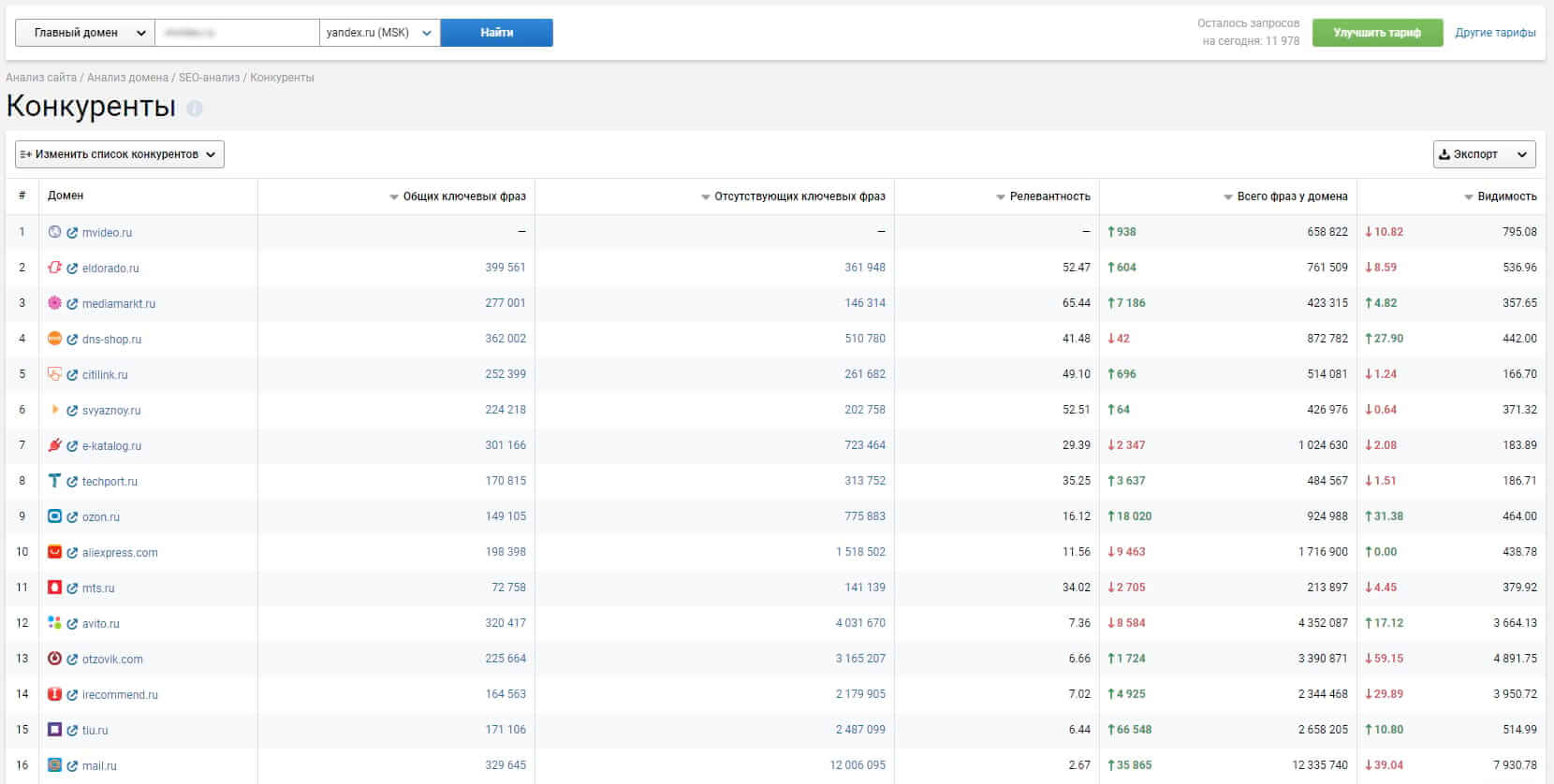This screenshot has height=784, width=1554.
Task: Go to SEO-анализ breadcrumb
Action: (x=209, y=78)
